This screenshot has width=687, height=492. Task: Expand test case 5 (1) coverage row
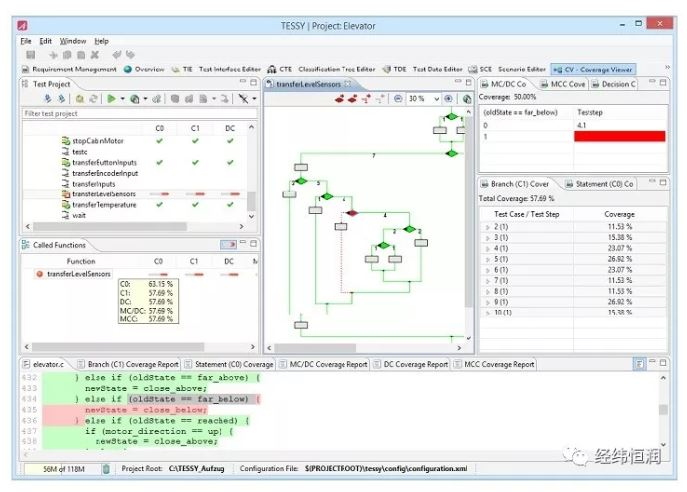pyautogui.click(x=488, y=259)
